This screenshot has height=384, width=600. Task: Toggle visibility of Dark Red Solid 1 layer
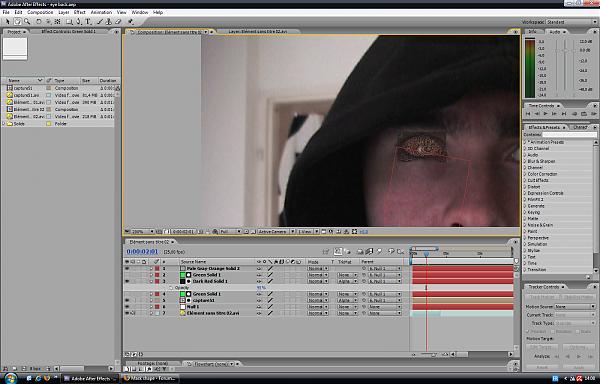(x=127, y=281)
